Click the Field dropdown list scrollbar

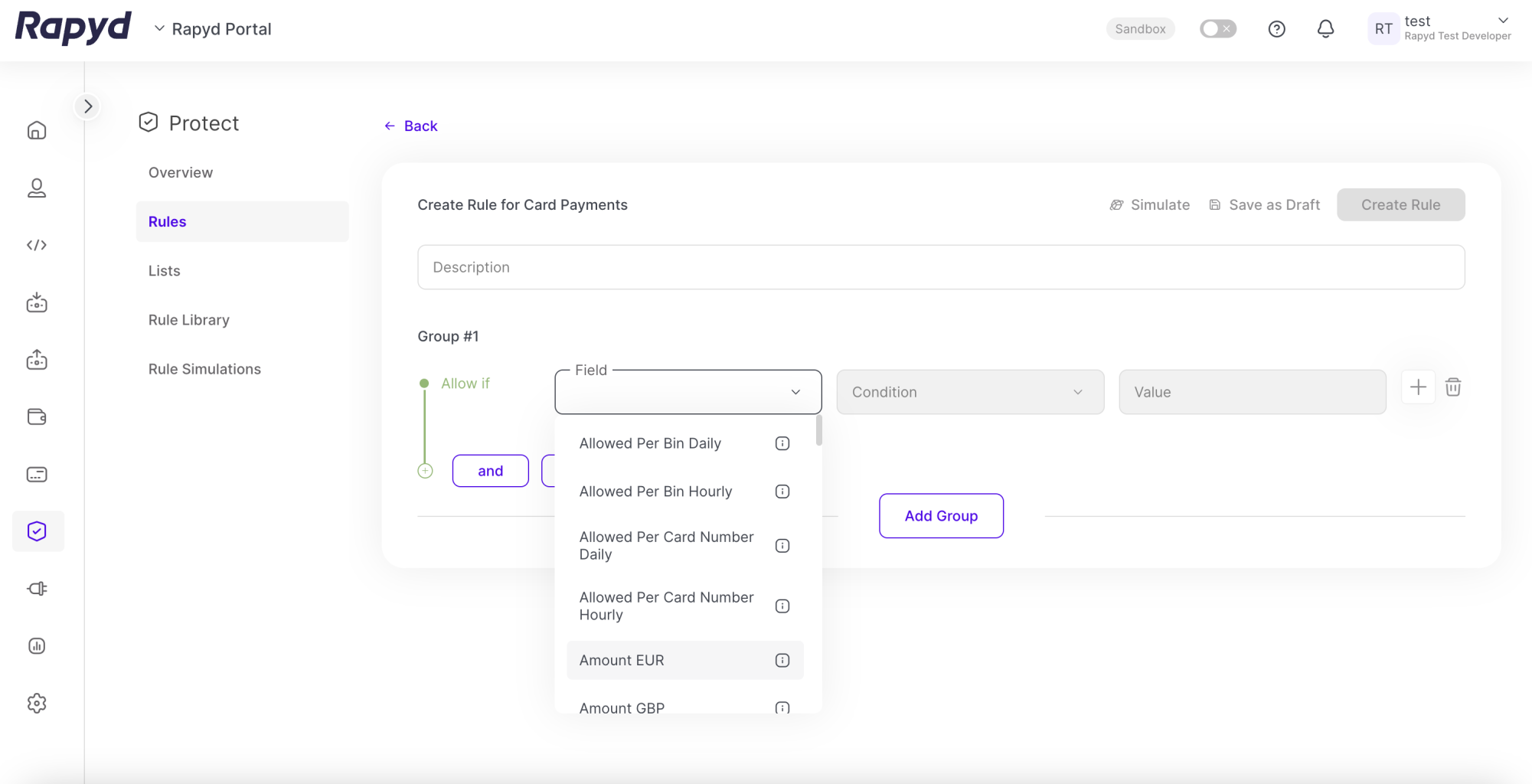click(x=818, y=430)
